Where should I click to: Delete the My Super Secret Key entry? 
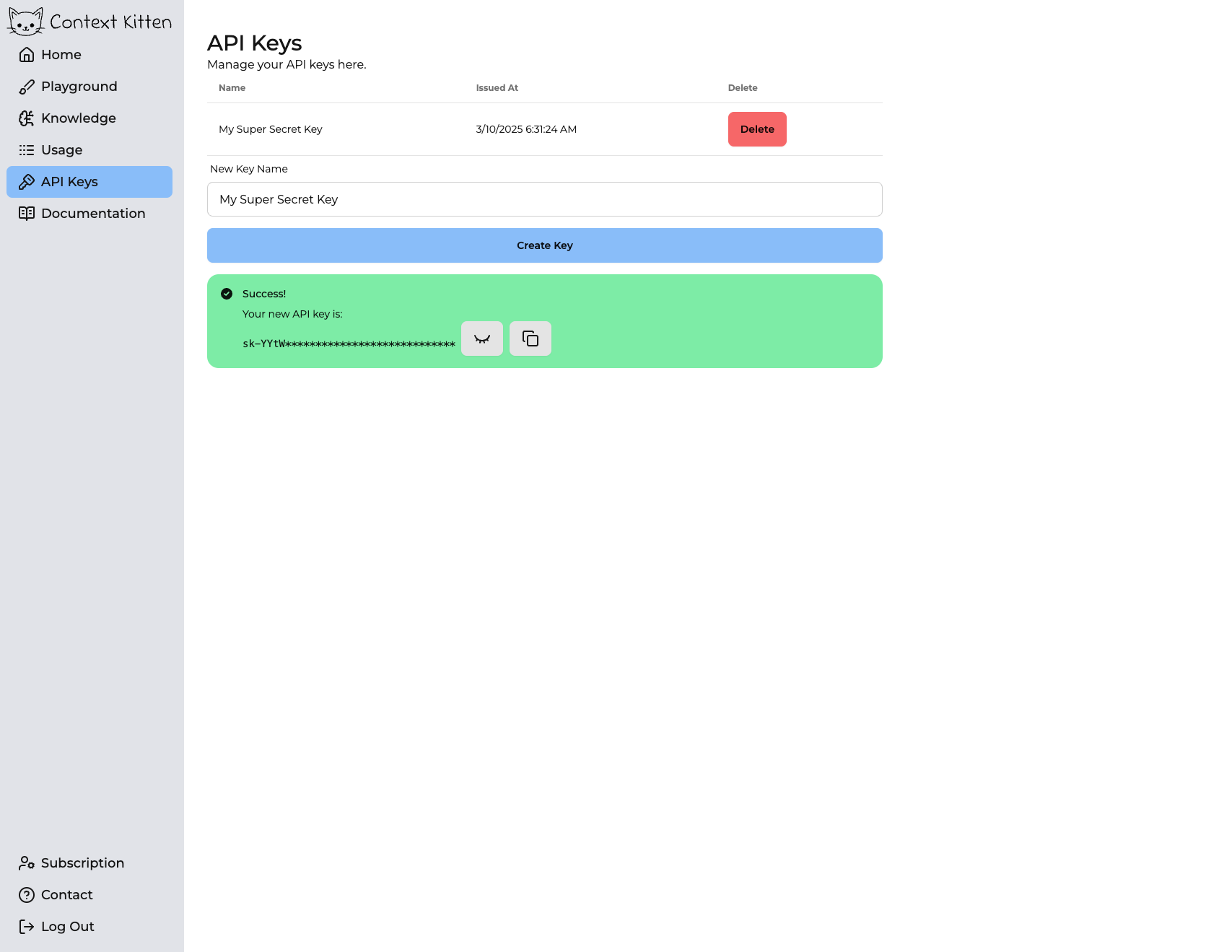(x=757, y=129)
